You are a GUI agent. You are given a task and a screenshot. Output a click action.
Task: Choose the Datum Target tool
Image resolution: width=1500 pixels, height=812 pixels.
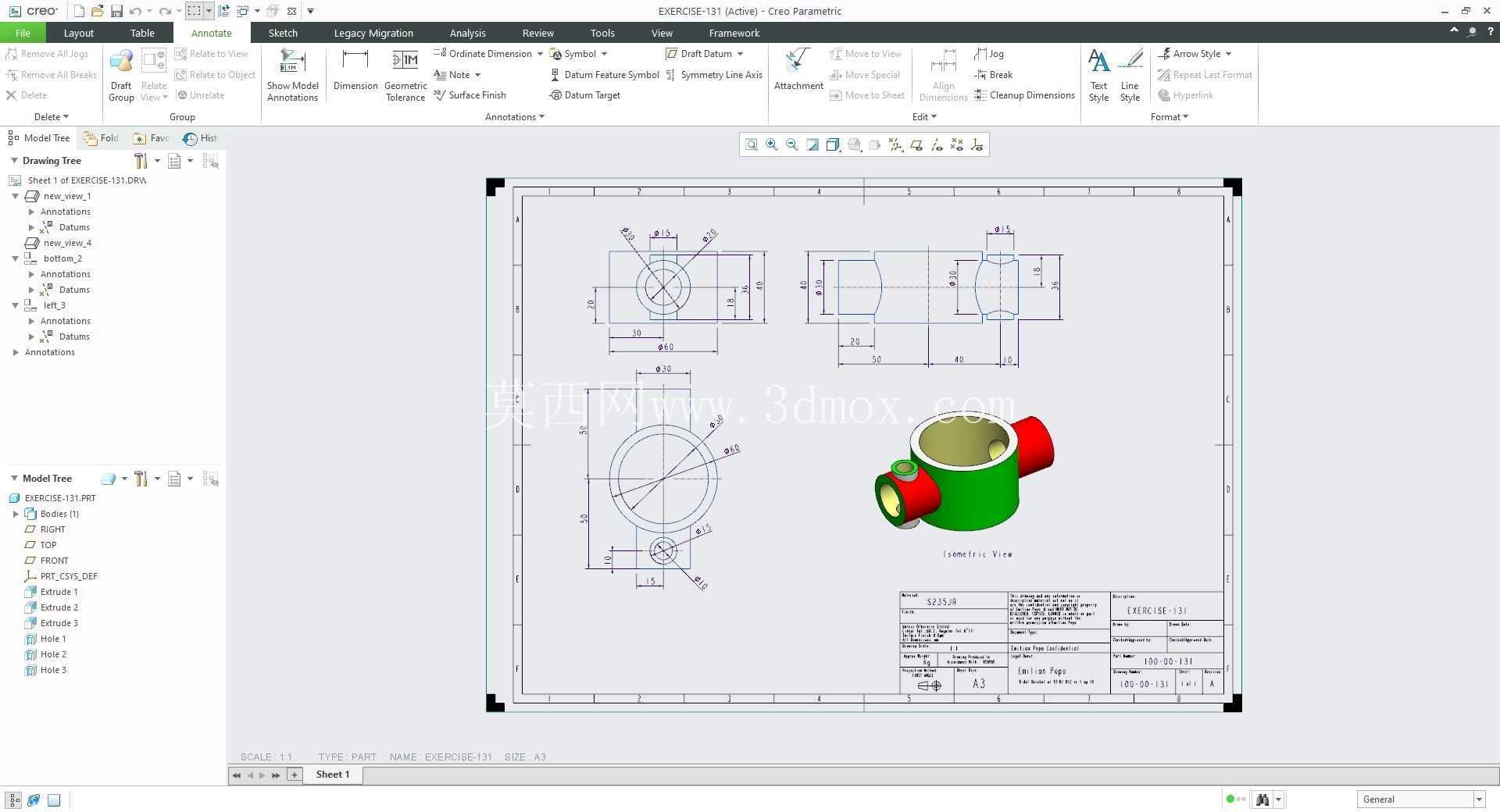pos(585,95)
